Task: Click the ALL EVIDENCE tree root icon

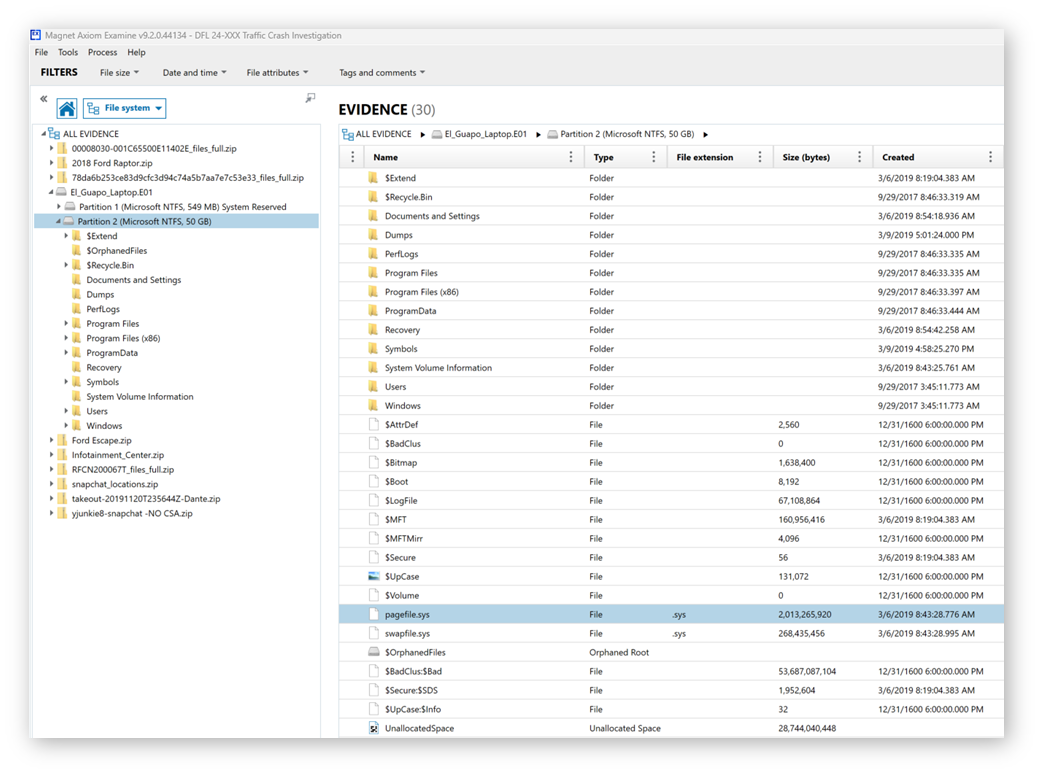Action: 54,134
